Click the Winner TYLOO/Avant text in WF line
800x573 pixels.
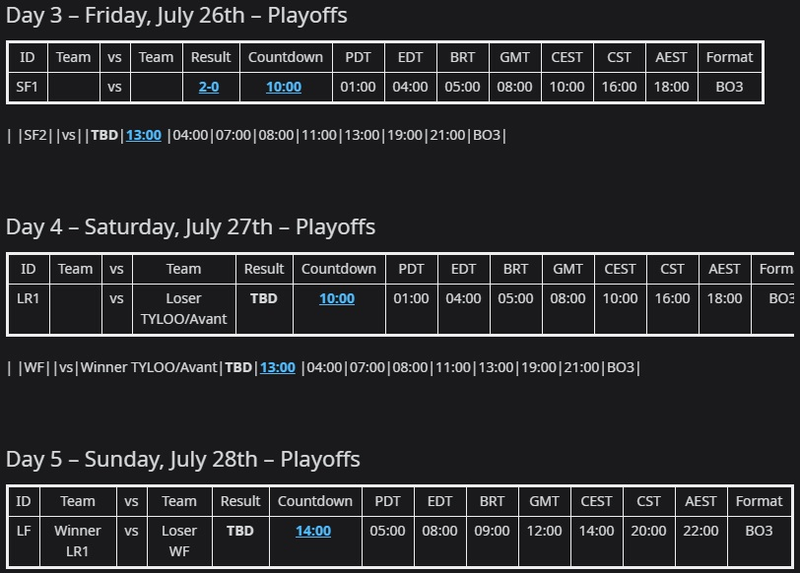click(148, 367)
